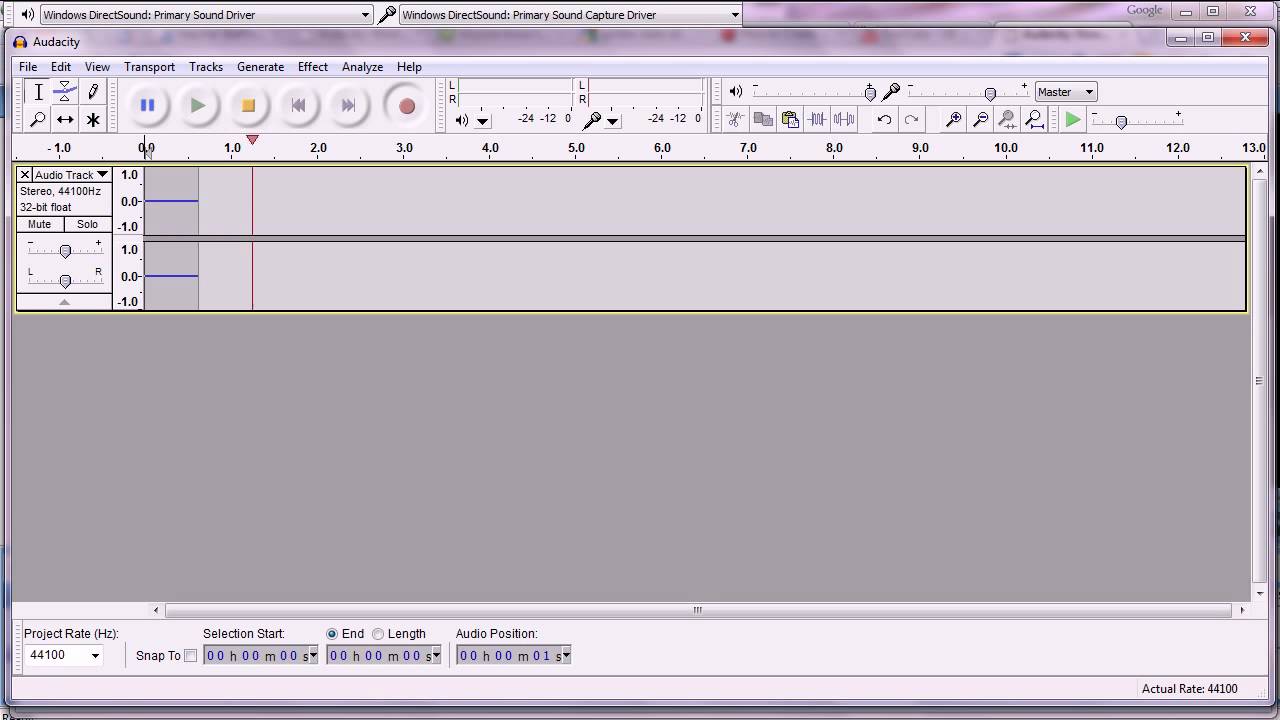
Task: Open the output meter dropdown arrow
Action: pos(483,120)
